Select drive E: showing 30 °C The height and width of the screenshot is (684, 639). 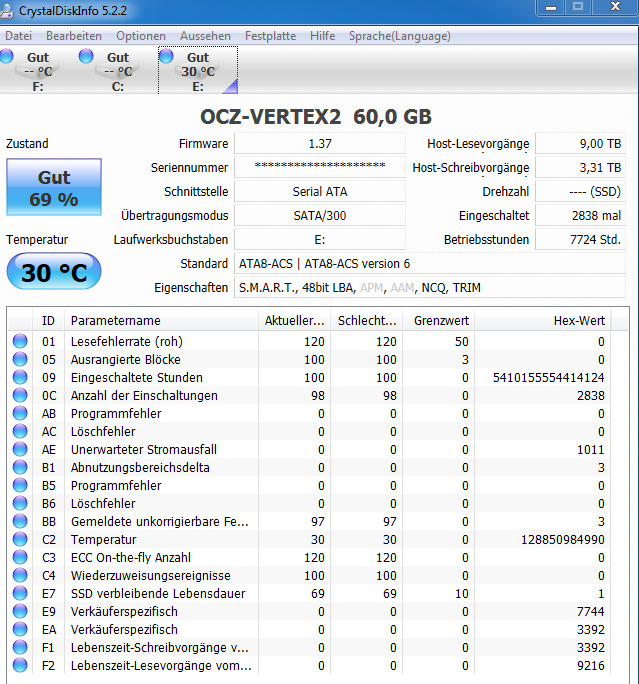pos(198,70)
